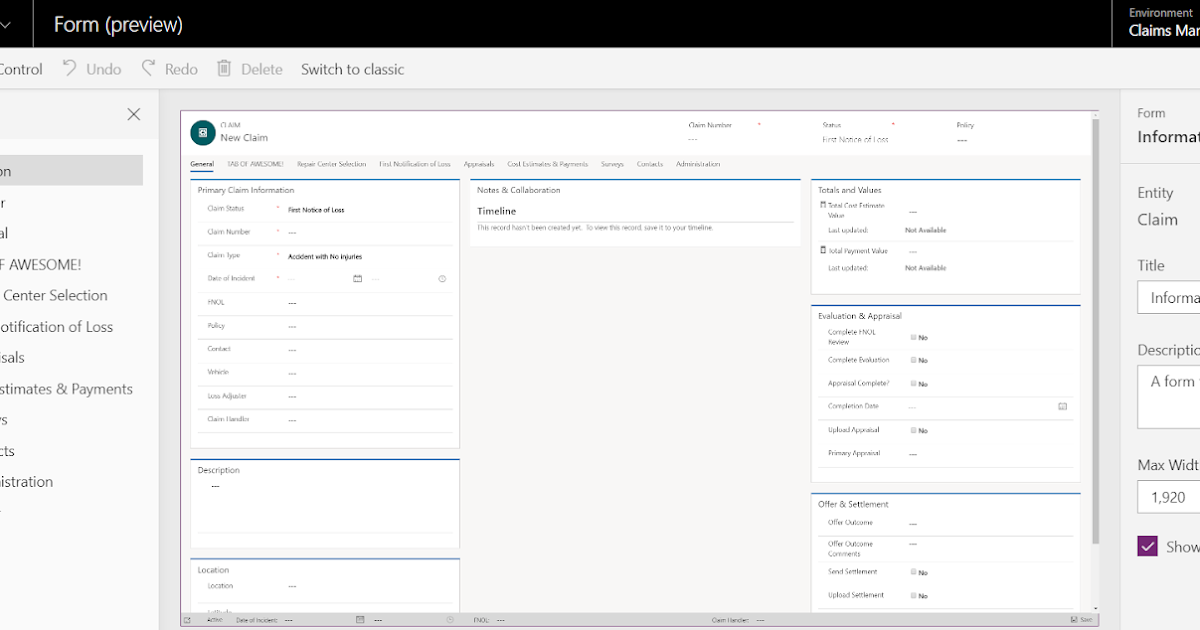Click the Redo icon
The width and height of the screenshot is (1200, 630).
click(147, 68)
